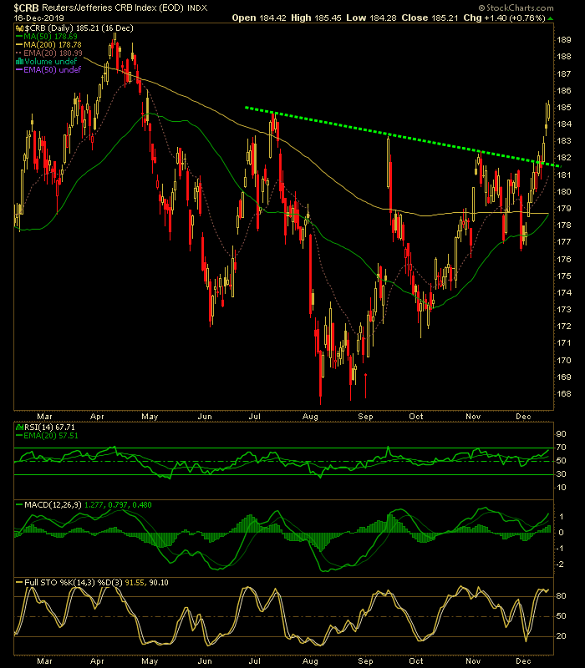Click the Reuters/Jefferies CRB Index (EOD) title
This screenshot has height=668, width=585.
pyautogui.click(x=113, y=8)
